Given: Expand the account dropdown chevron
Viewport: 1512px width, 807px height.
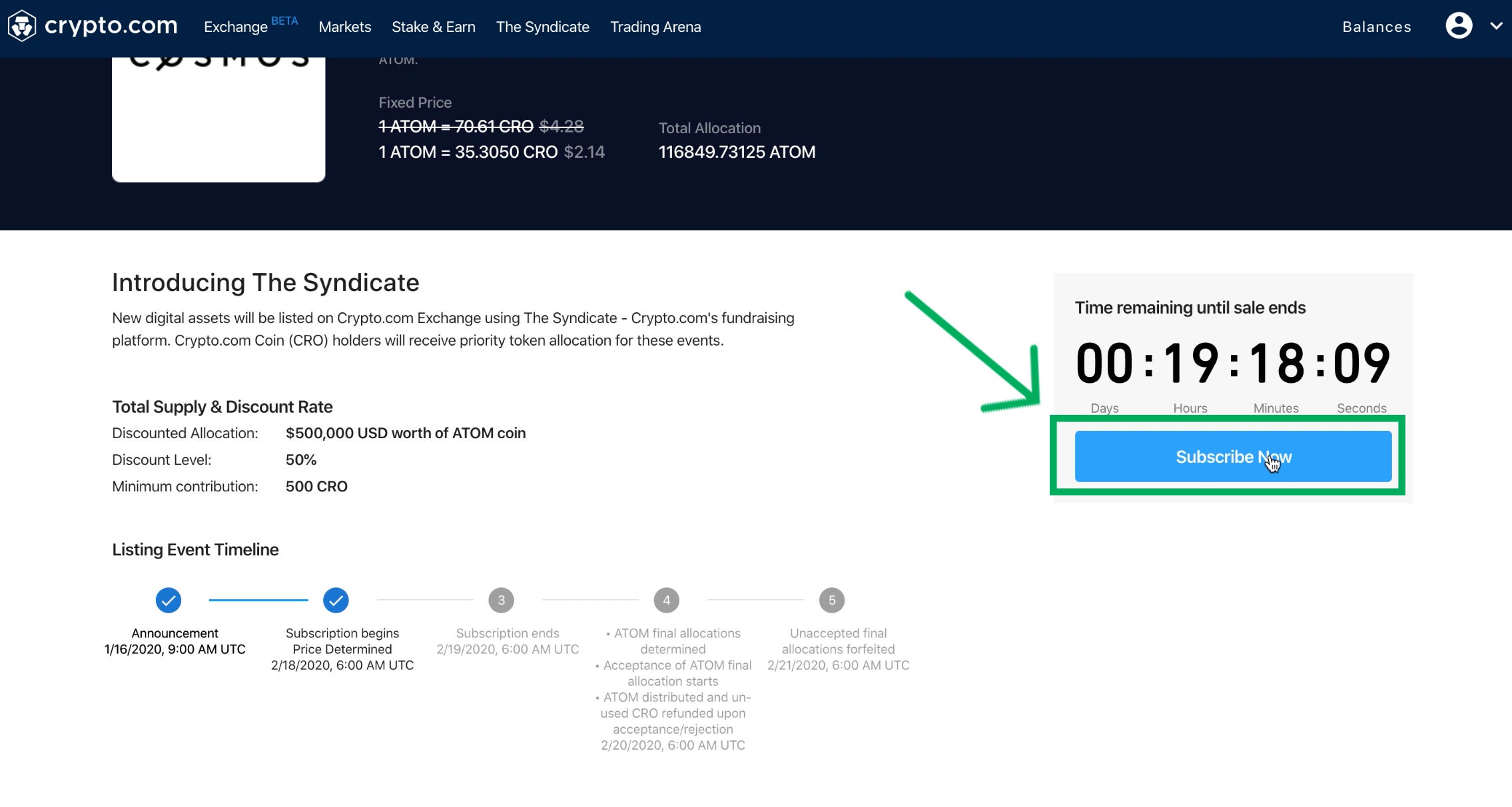Looking at the screenshot, I should pos(1496,26).
